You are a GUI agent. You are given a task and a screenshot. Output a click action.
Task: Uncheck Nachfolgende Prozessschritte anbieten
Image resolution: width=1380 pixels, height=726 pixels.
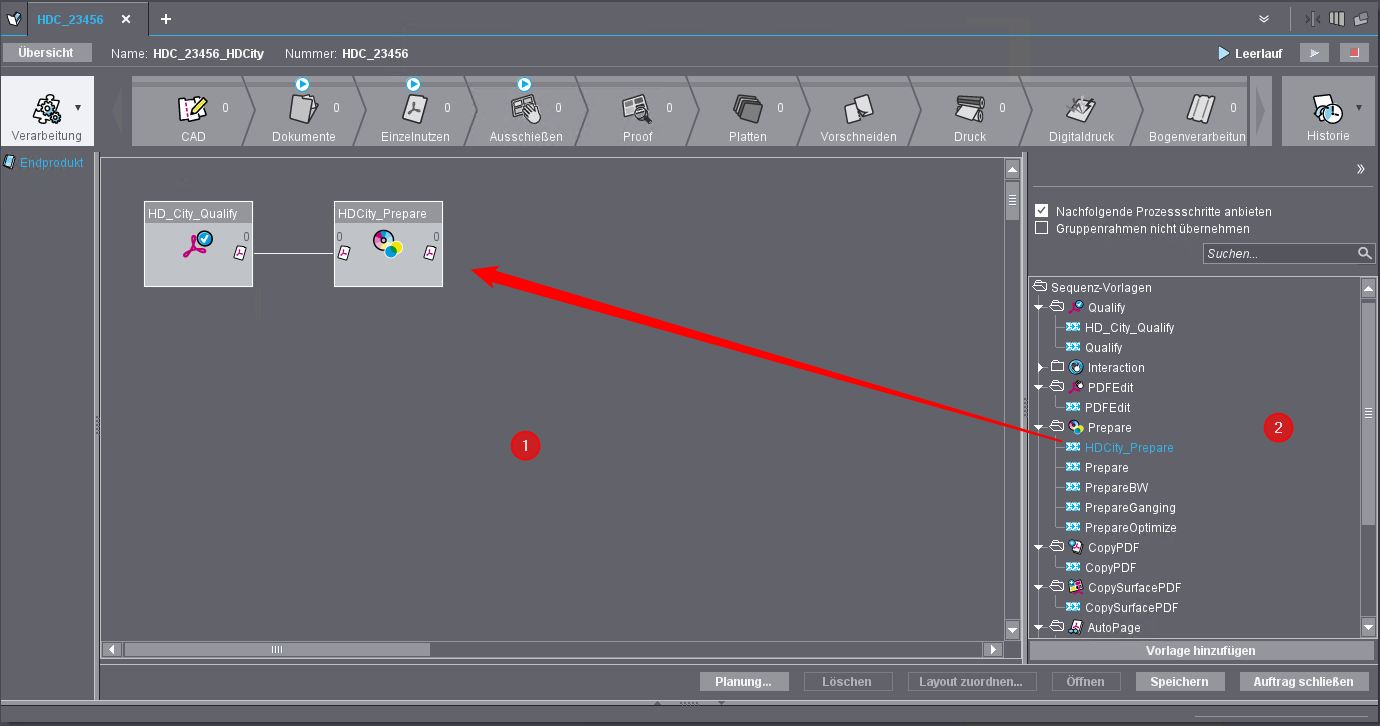point(1042,212)
